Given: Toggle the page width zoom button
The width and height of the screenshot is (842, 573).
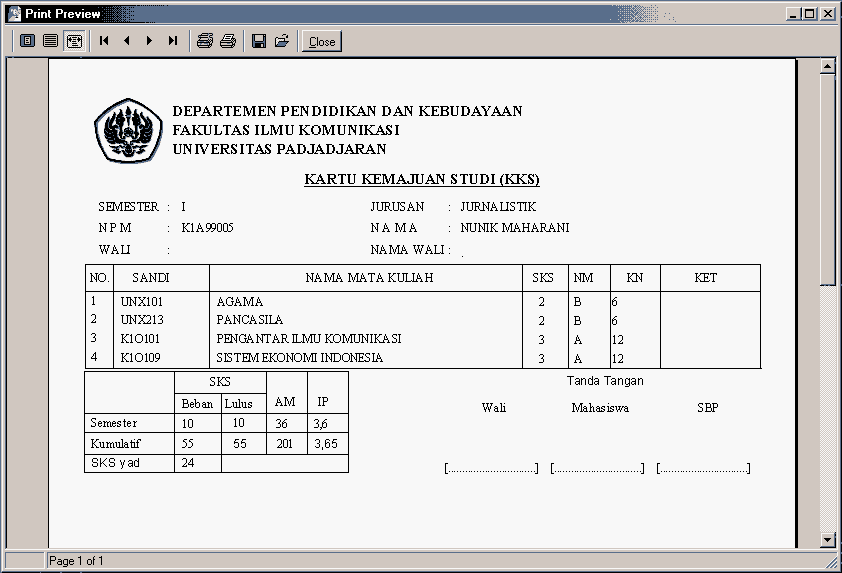Looking at the screenshot, I should (x=74, y=41).
